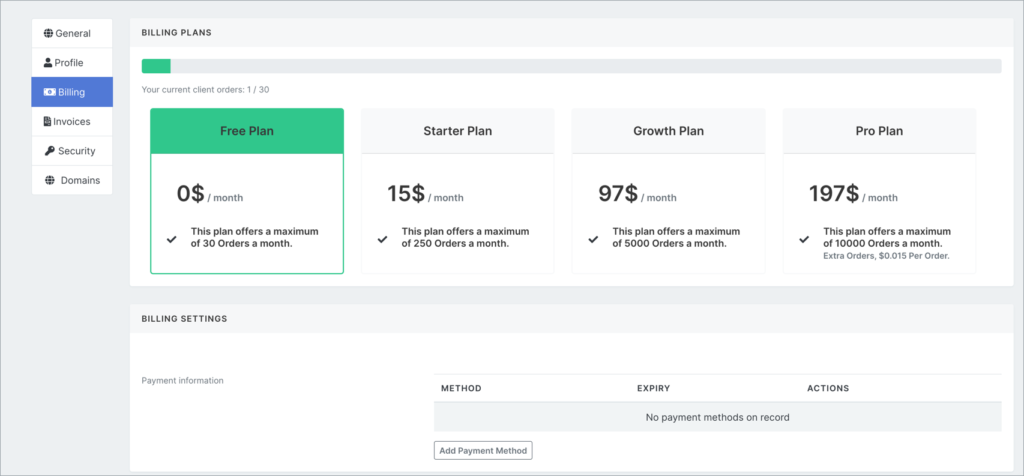Click the checkmark in Starter Plan card
Image resolution: width=1024 pixels, height=476 pixels.
pos(382,239)
